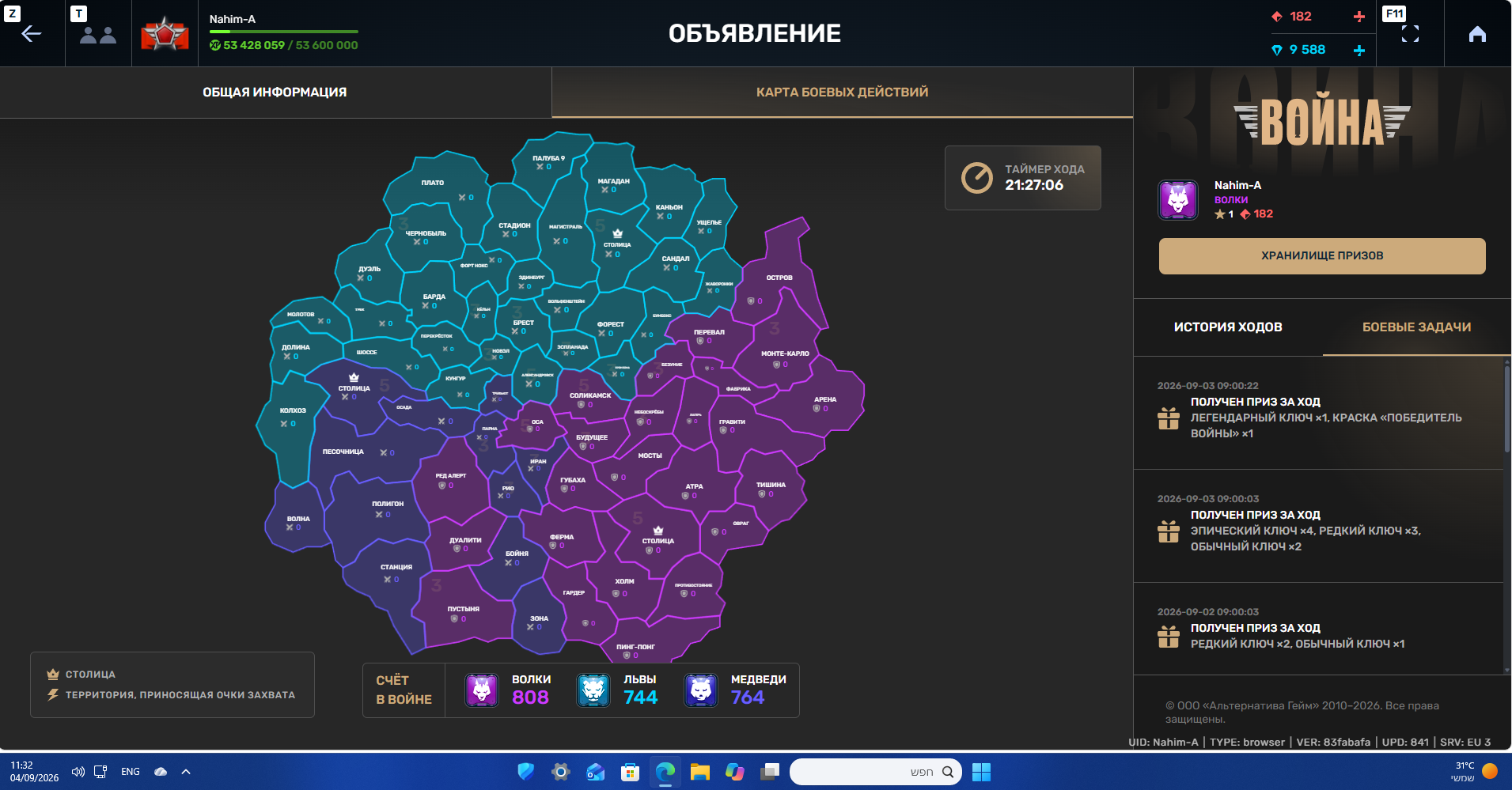Open the История ходов tab
The height and width of the screenshot is (790, 1512).
pyautogui.click(x=1228, y=327)
